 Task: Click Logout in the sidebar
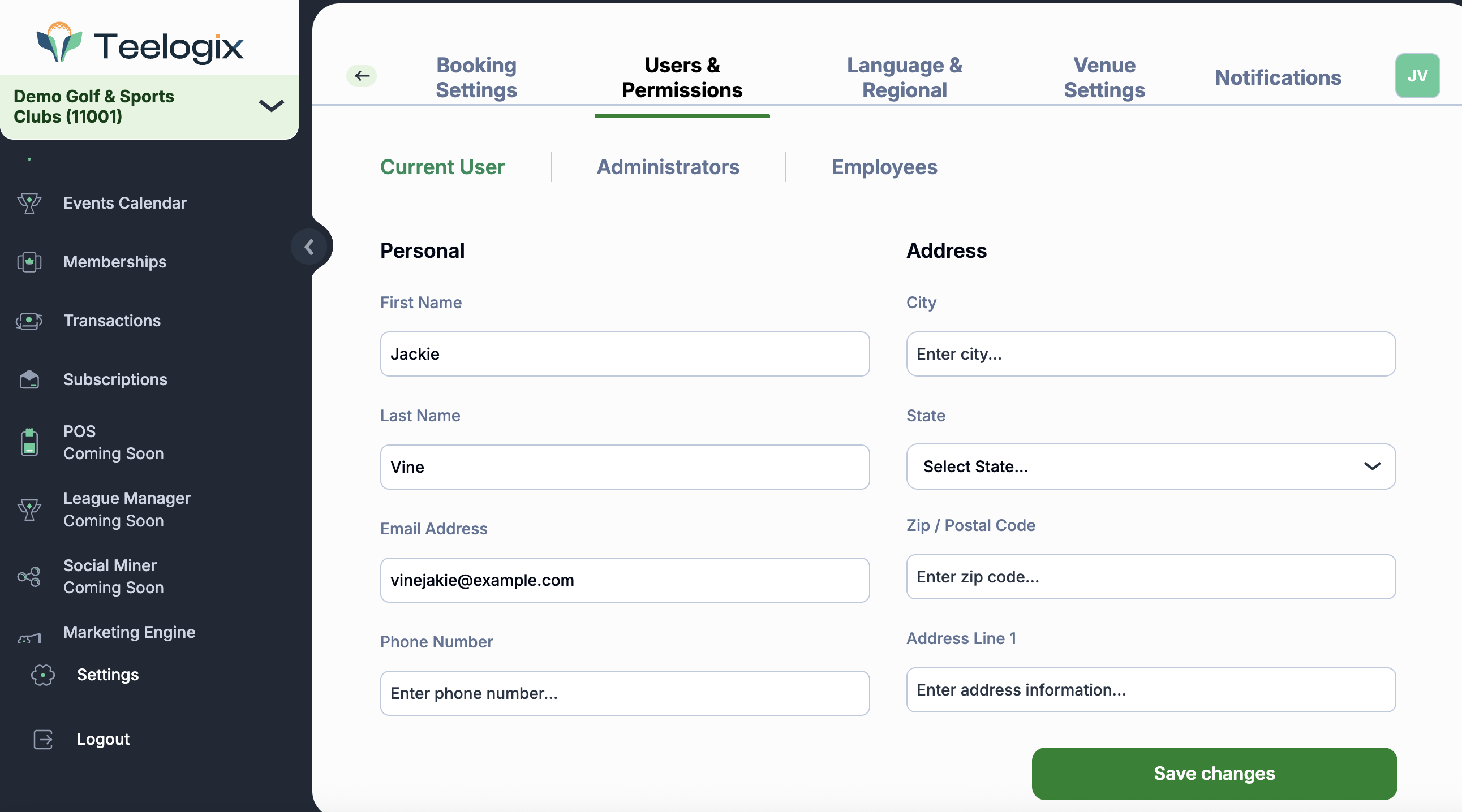(104, 740)
